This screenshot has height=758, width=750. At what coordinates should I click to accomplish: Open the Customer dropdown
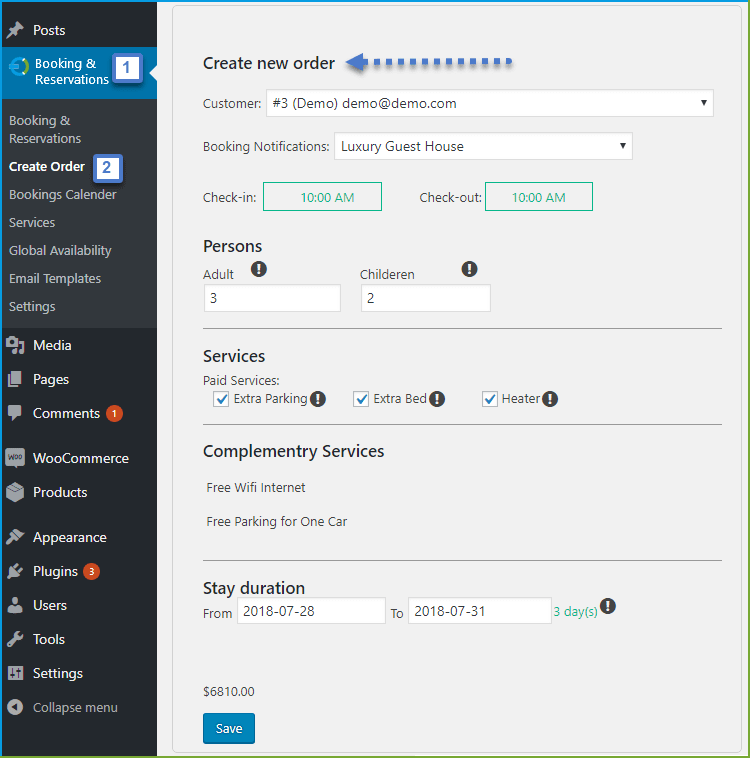[x=489, y=103]
